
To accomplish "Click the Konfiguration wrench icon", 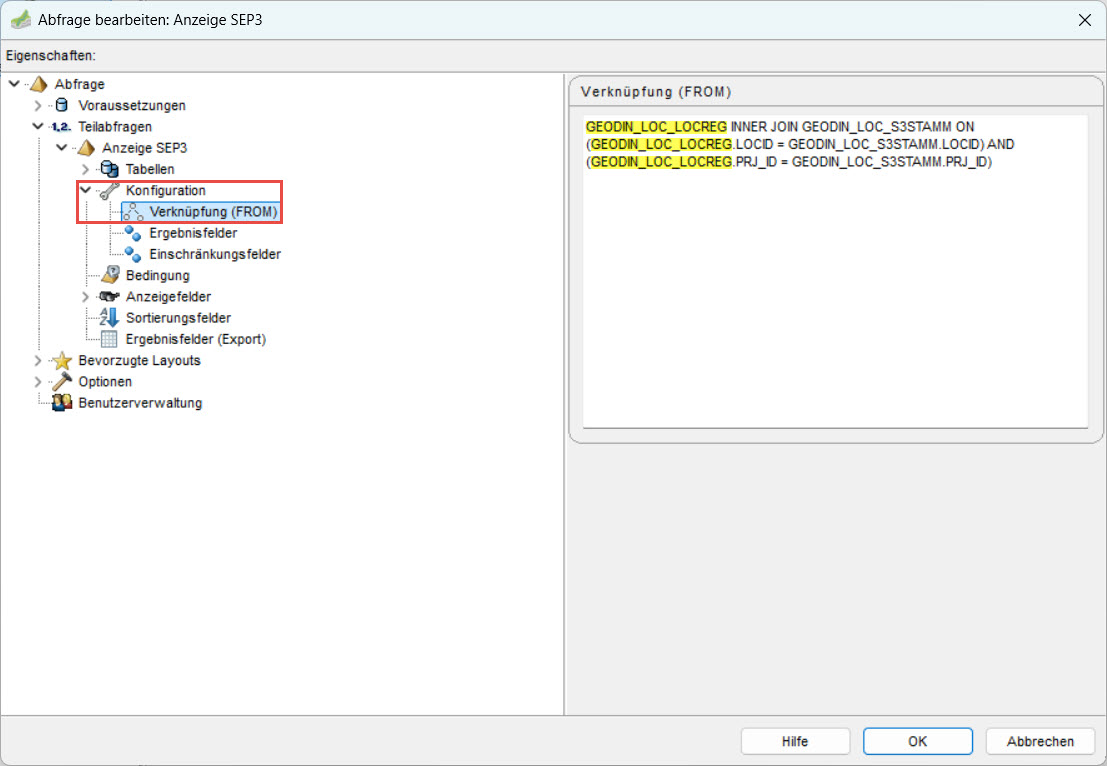I will pyautogui.click(x=109, y=191).
